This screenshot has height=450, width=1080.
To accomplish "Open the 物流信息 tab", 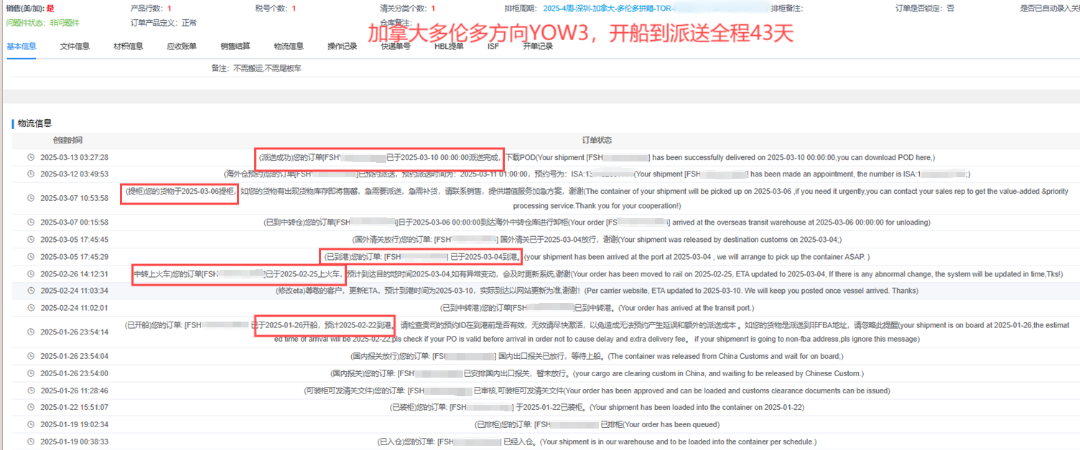I will click(289, 47).
